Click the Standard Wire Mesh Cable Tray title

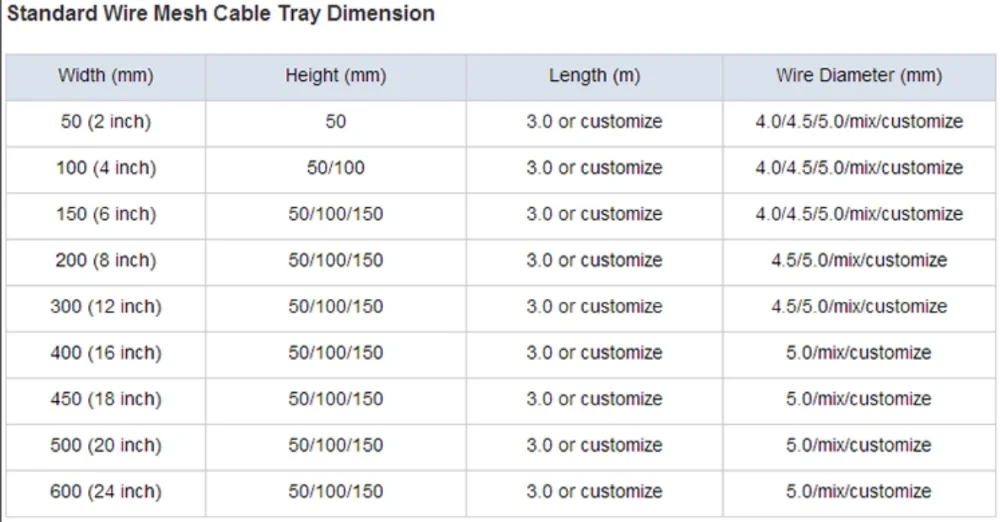click(221, 14)
